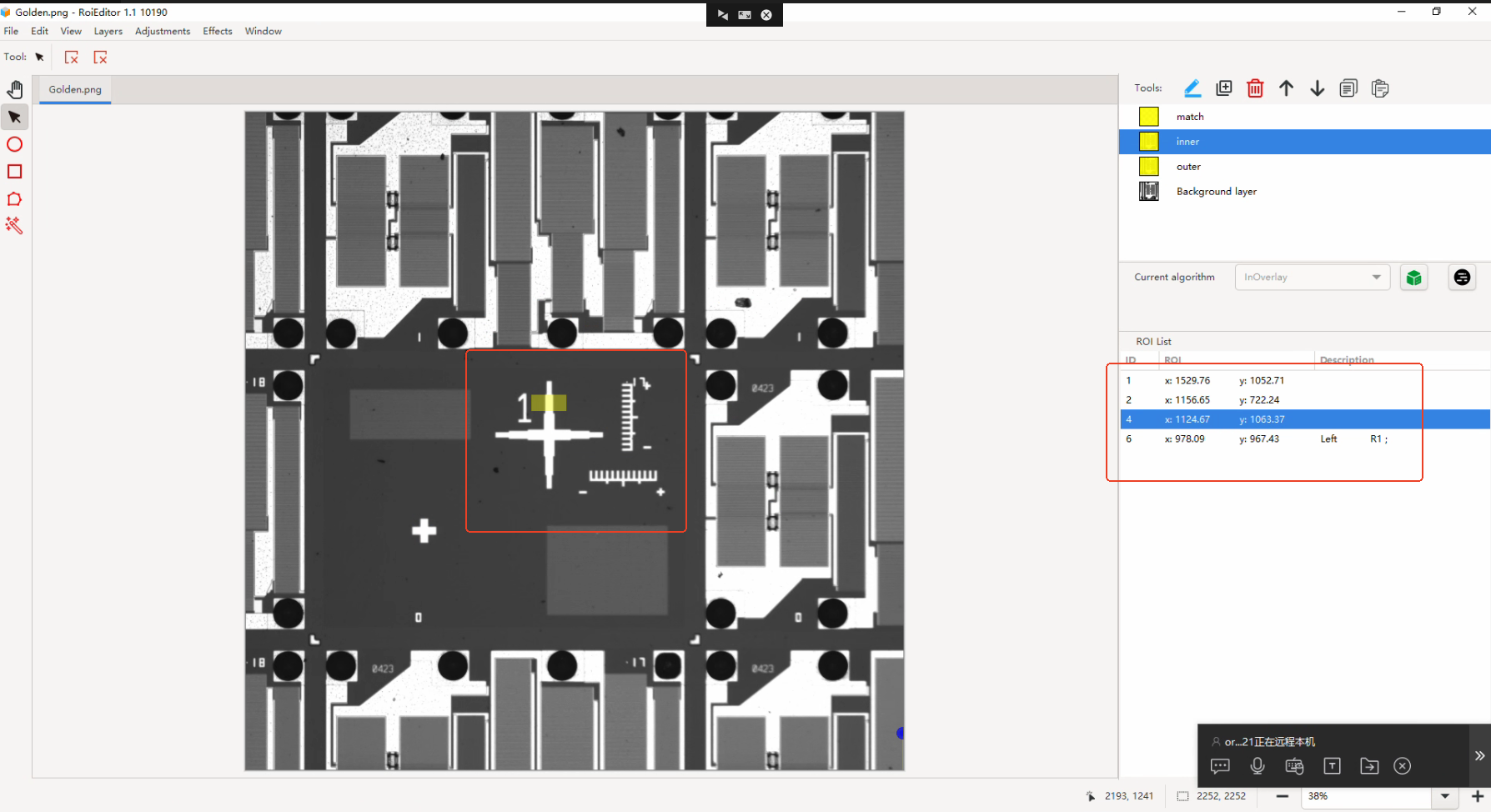Click the match layer yellow swatch
This screenshot has height=812, width=1491.
pyautogui.click(x=1149, y=117)
